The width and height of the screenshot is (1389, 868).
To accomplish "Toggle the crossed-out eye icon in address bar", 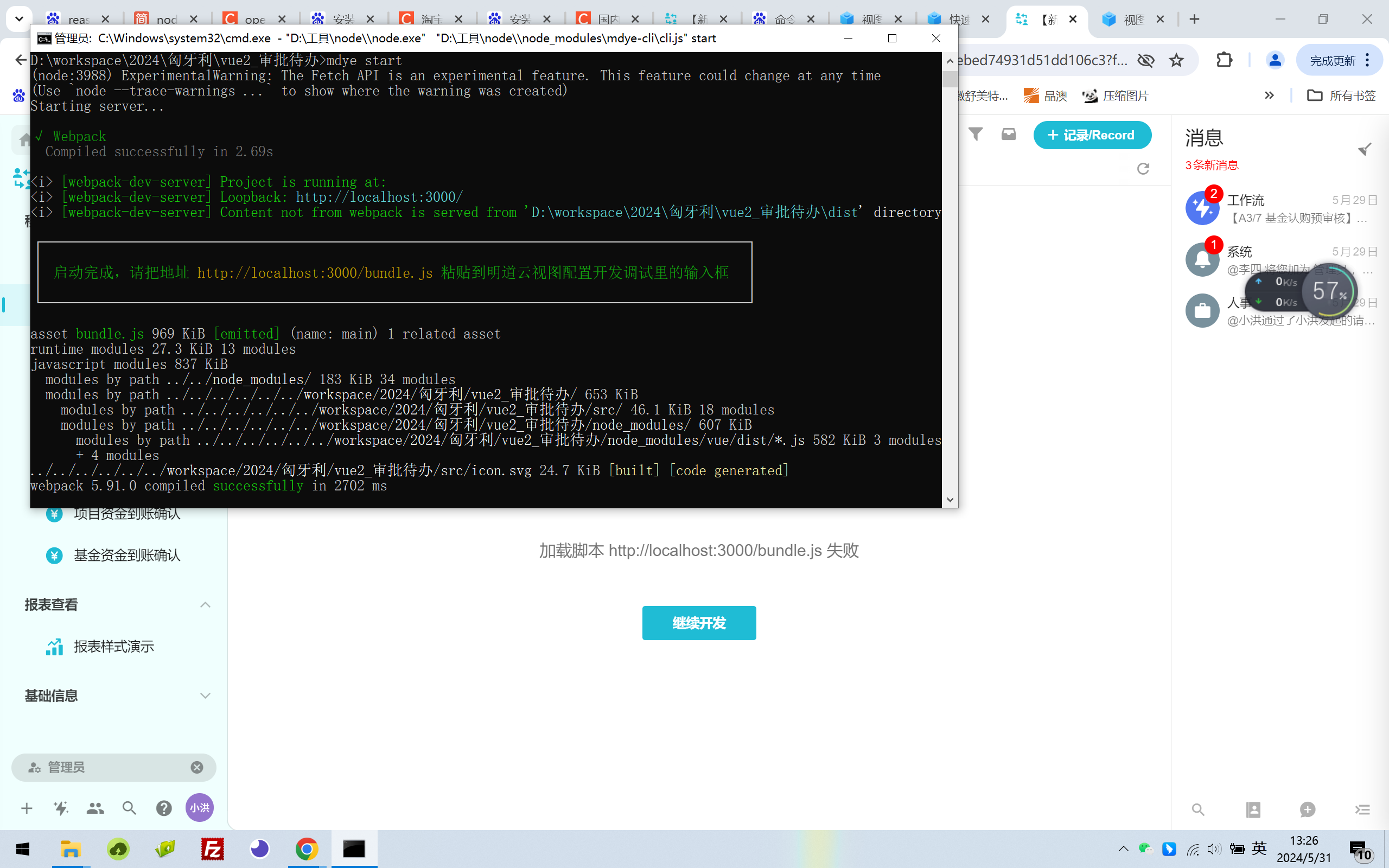I will (x=1145, y=60).
